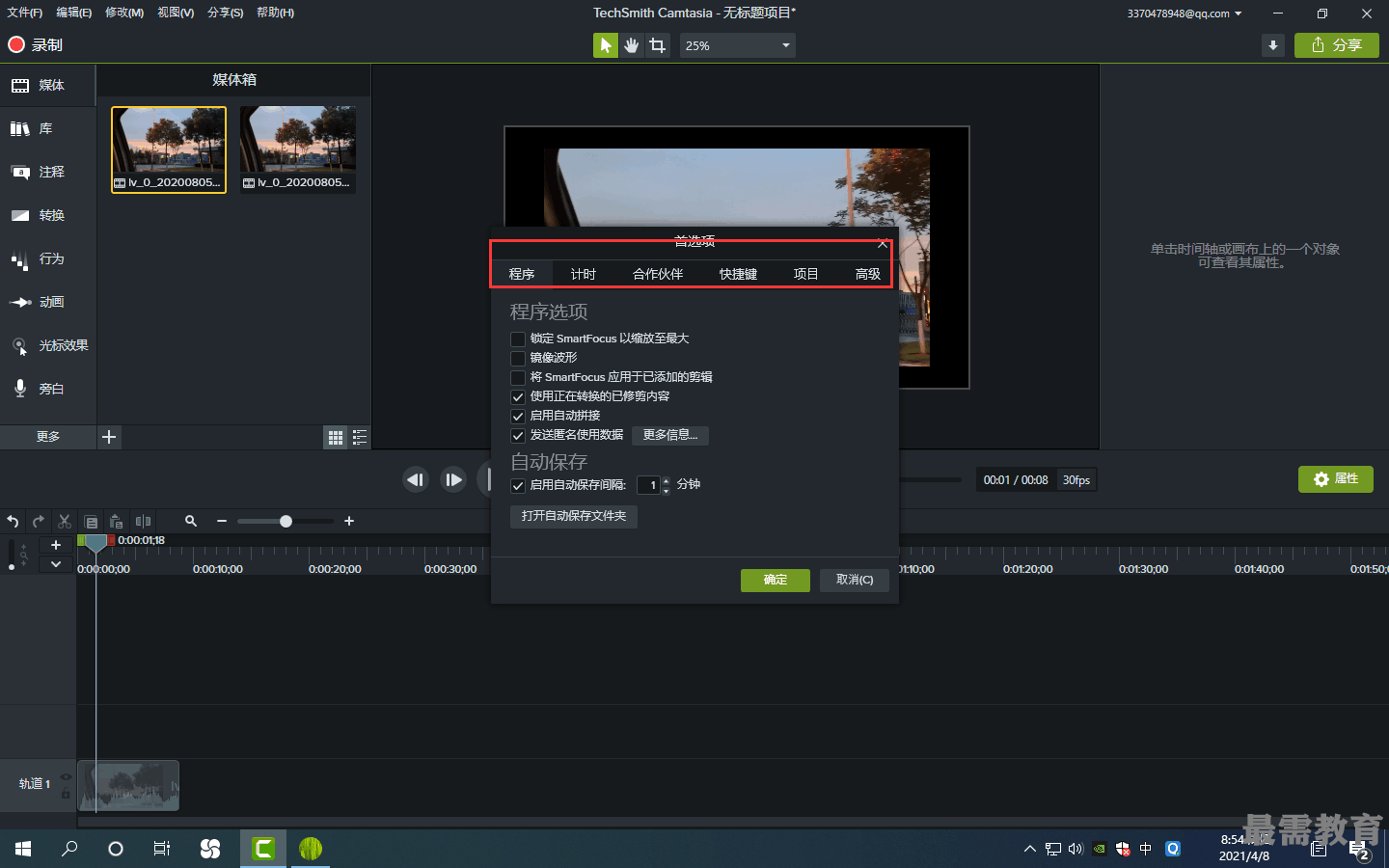Screen dimensions: 1389x868
Task: Increase autosave interval with up stepper
Action: tap(666, 480)
